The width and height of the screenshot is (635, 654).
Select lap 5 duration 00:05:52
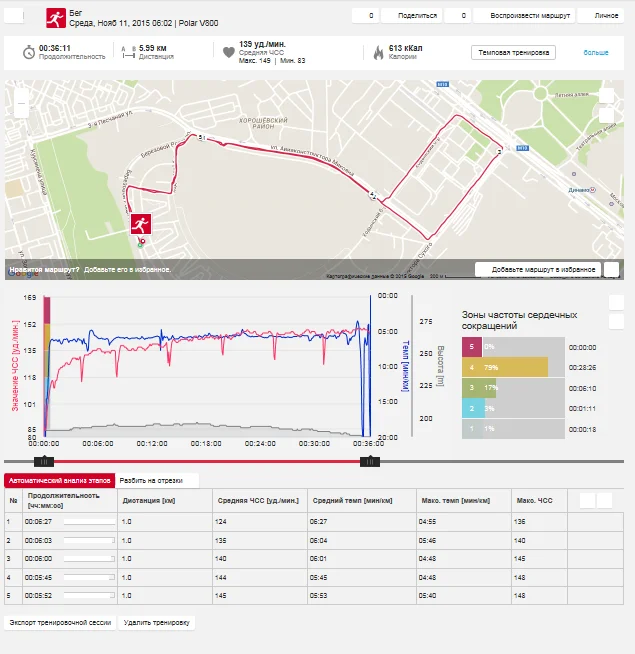(x=38, y=596)
